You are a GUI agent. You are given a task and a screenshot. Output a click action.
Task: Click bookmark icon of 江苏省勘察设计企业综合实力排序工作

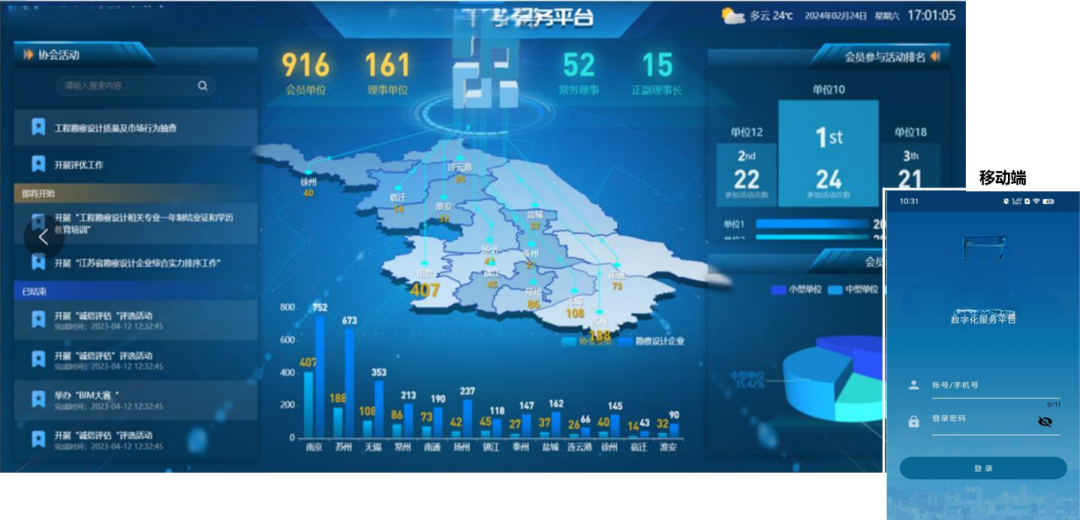(x=39, y=262)
